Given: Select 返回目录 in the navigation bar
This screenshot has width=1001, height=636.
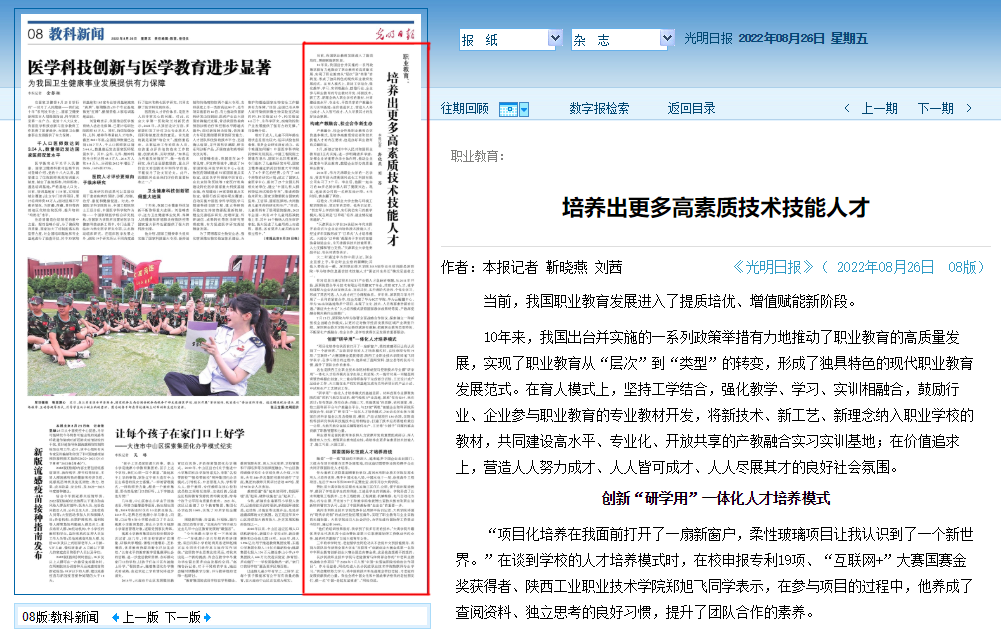Looking at the screenshot, I should [692, 108].
